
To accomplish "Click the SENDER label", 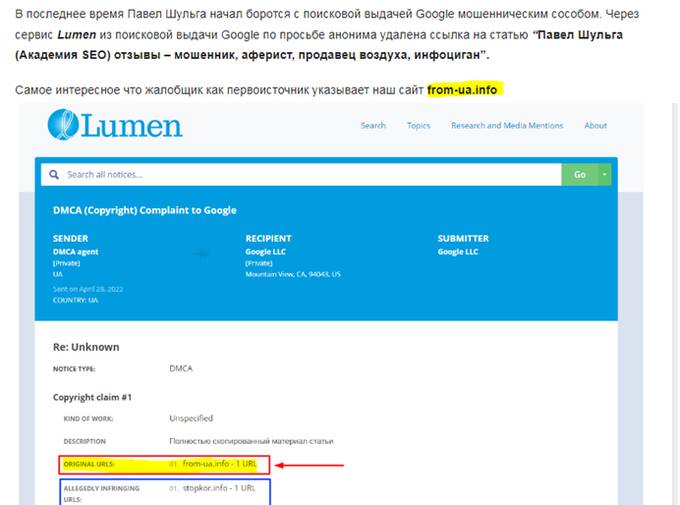I will [70, 239].
